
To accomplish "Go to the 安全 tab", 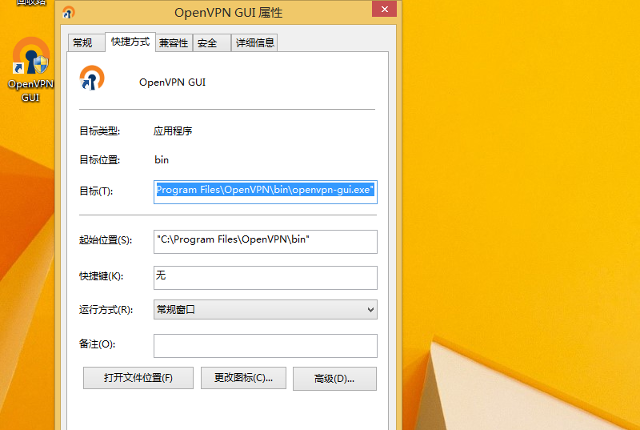I will pyautogui.click(x=212, y=42).
